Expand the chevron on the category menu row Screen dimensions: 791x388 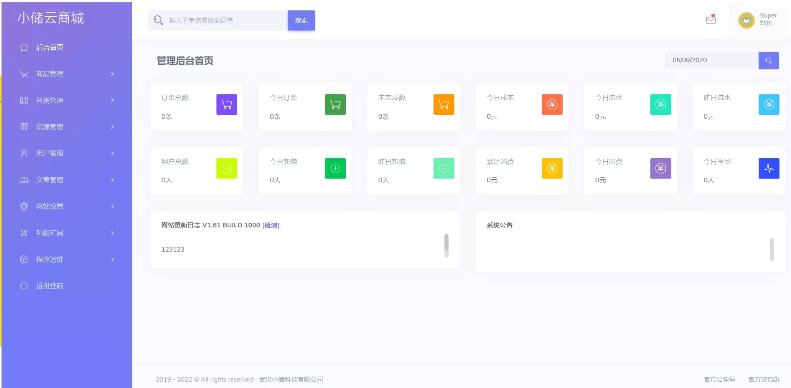pos(112,100)
